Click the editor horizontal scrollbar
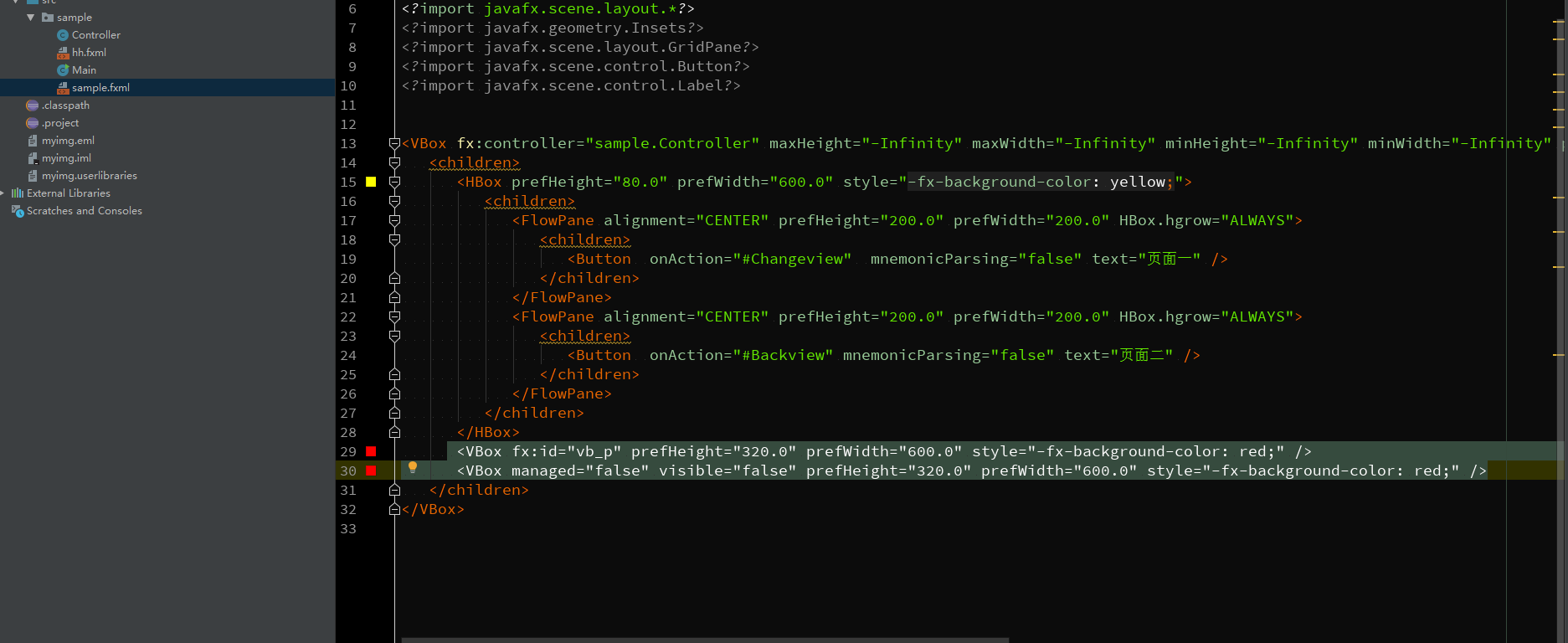This screenshot has width=1568, height=643. (x=705, y=640)
